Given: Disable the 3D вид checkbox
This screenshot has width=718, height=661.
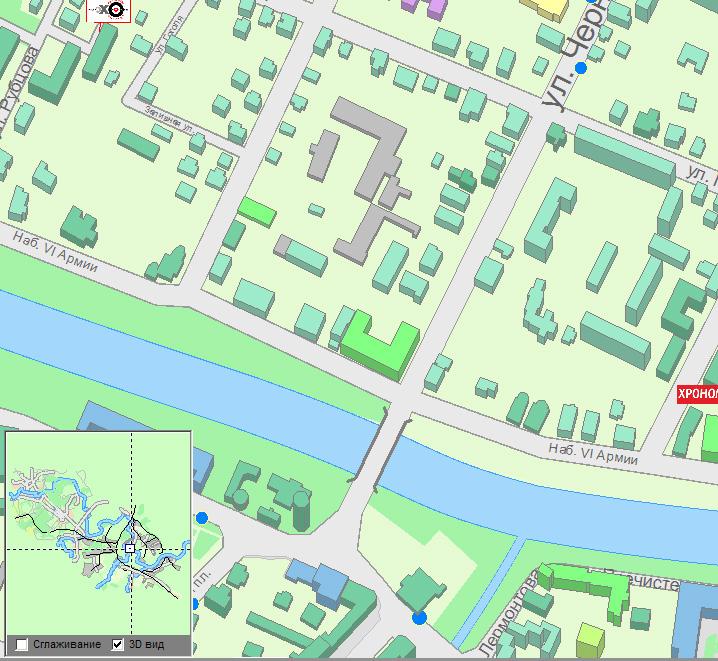Looking at the screenshot, I should click(118, 645).
